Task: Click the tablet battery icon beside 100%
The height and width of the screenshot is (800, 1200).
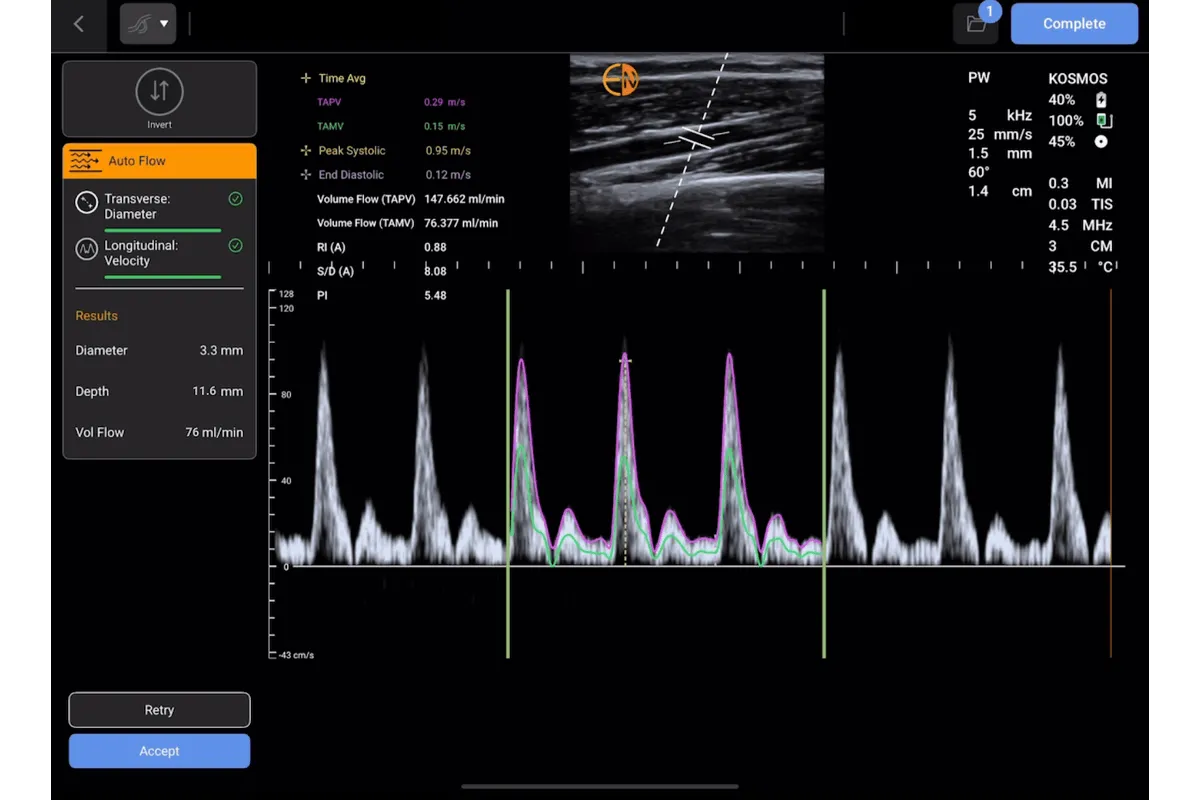Action: (x=1104, y=121)
